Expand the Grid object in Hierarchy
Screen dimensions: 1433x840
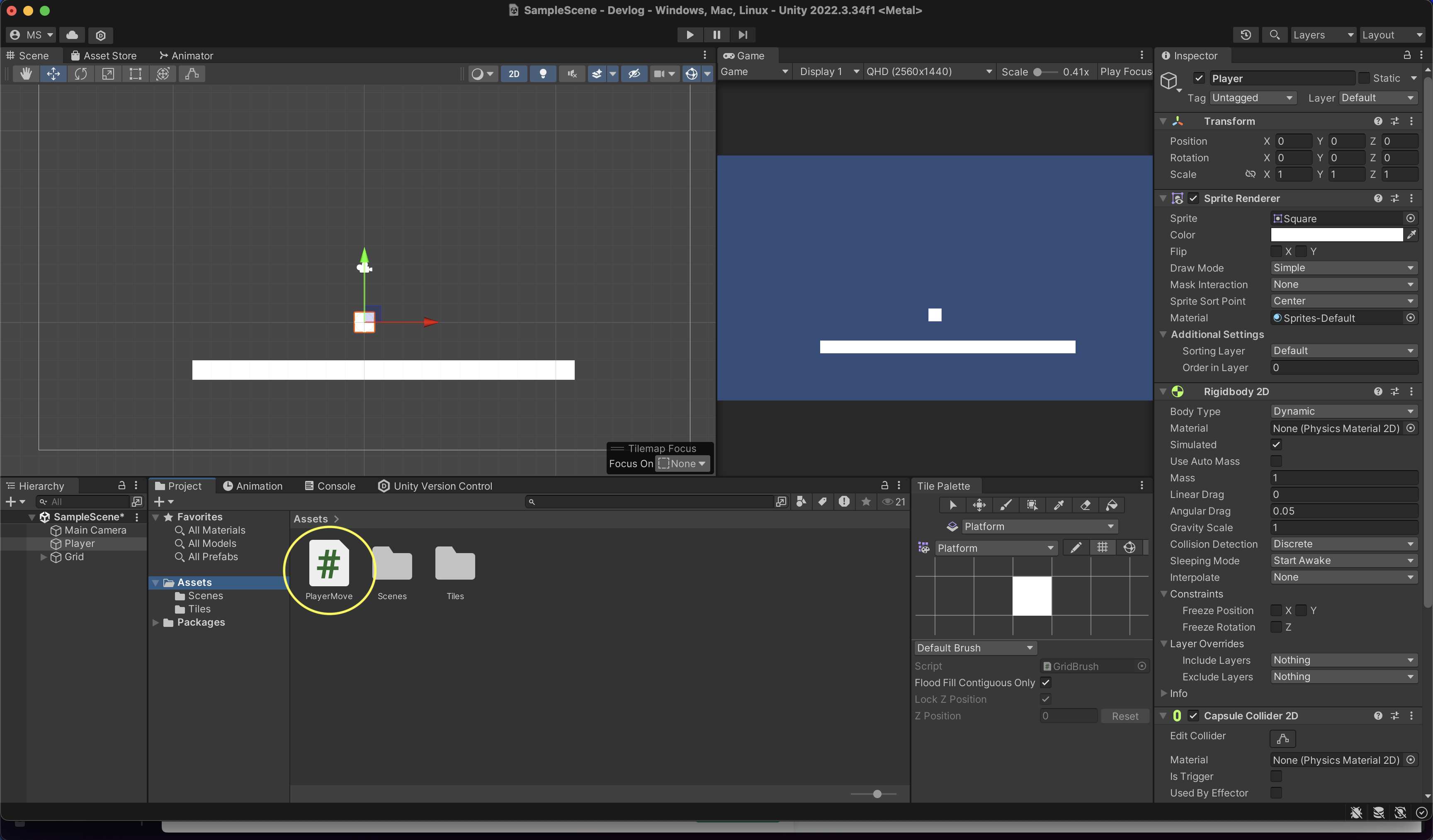coord(43,557)
